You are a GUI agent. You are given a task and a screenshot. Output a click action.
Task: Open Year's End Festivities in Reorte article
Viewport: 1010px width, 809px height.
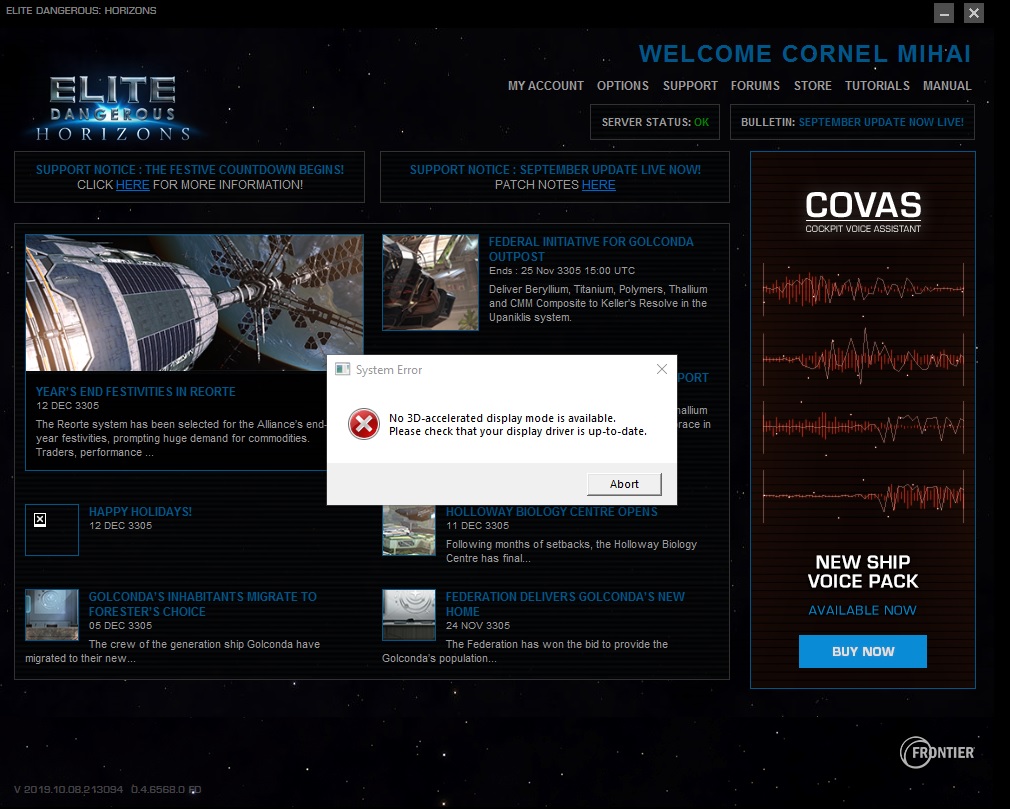[x=135, y=392]
